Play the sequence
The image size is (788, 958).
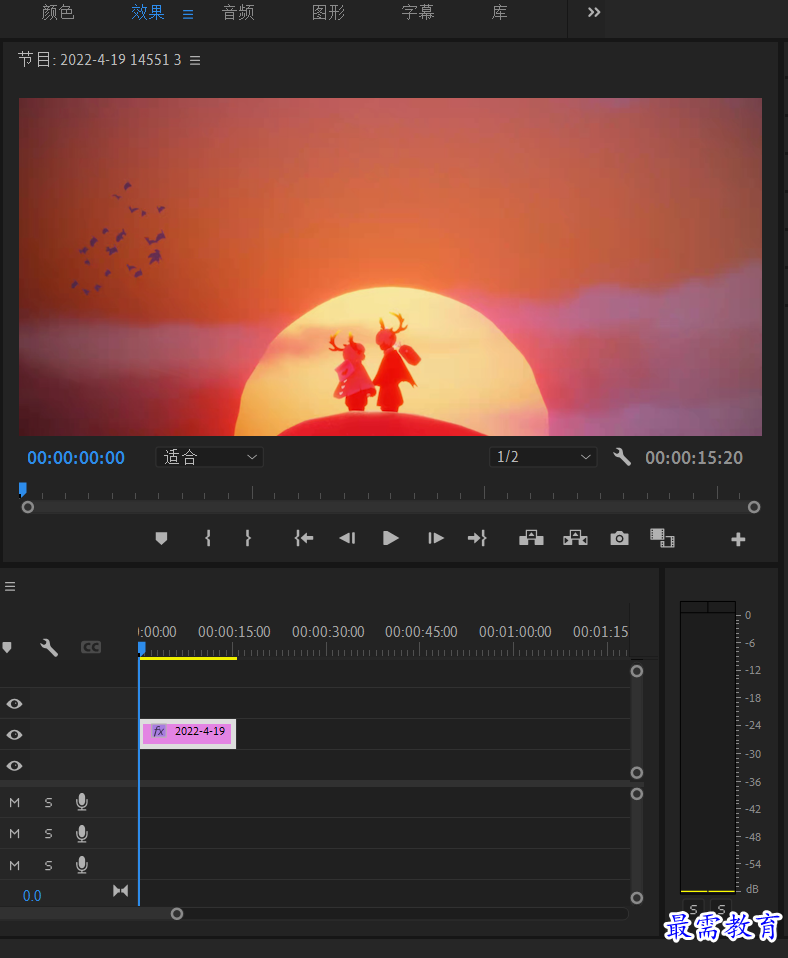coord(390,538)
